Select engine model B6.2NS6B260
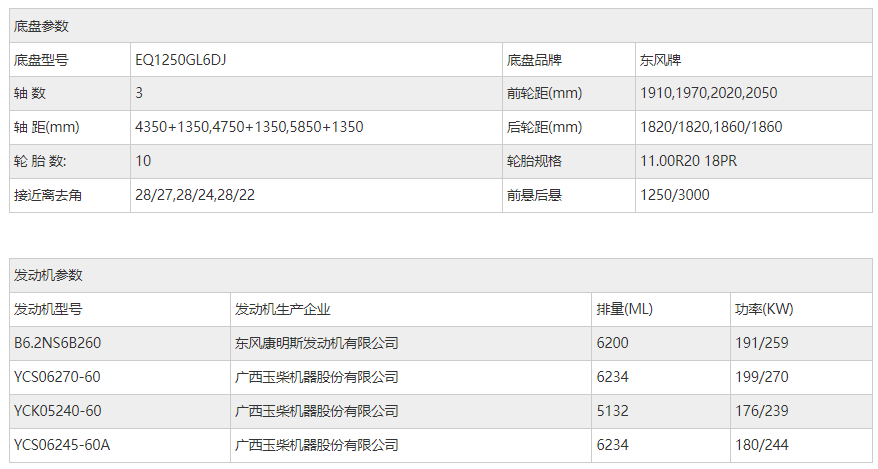 (57, 343)
